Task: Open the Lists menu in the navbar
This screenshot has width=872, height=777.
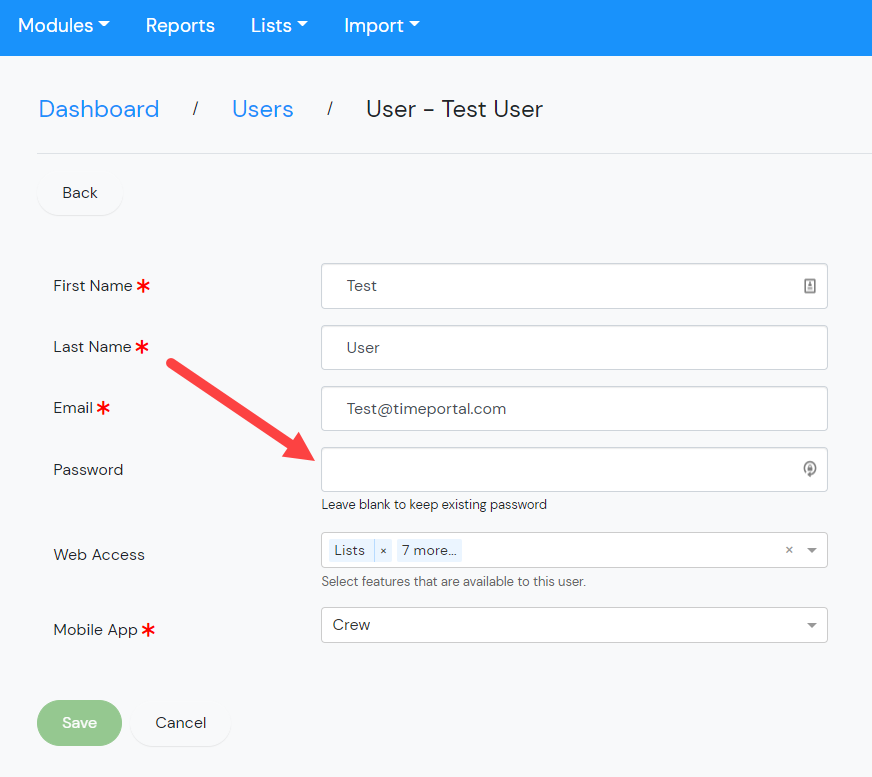Action: point(279,26)
